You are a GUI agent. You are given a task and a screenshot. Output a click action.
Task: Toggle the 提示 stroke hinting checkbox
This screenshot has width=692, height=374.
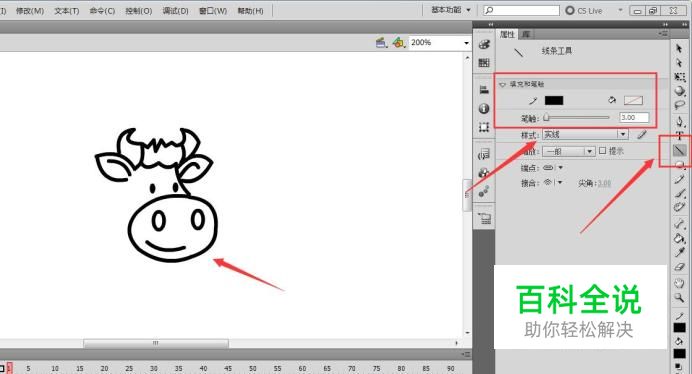(x=602, y=151)
